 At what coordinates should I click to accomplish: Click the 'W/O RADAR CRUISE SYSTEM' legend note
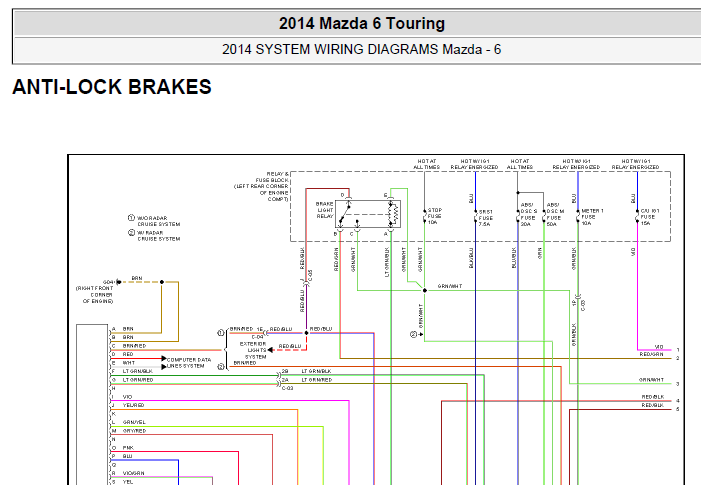(x=158, y=221)
